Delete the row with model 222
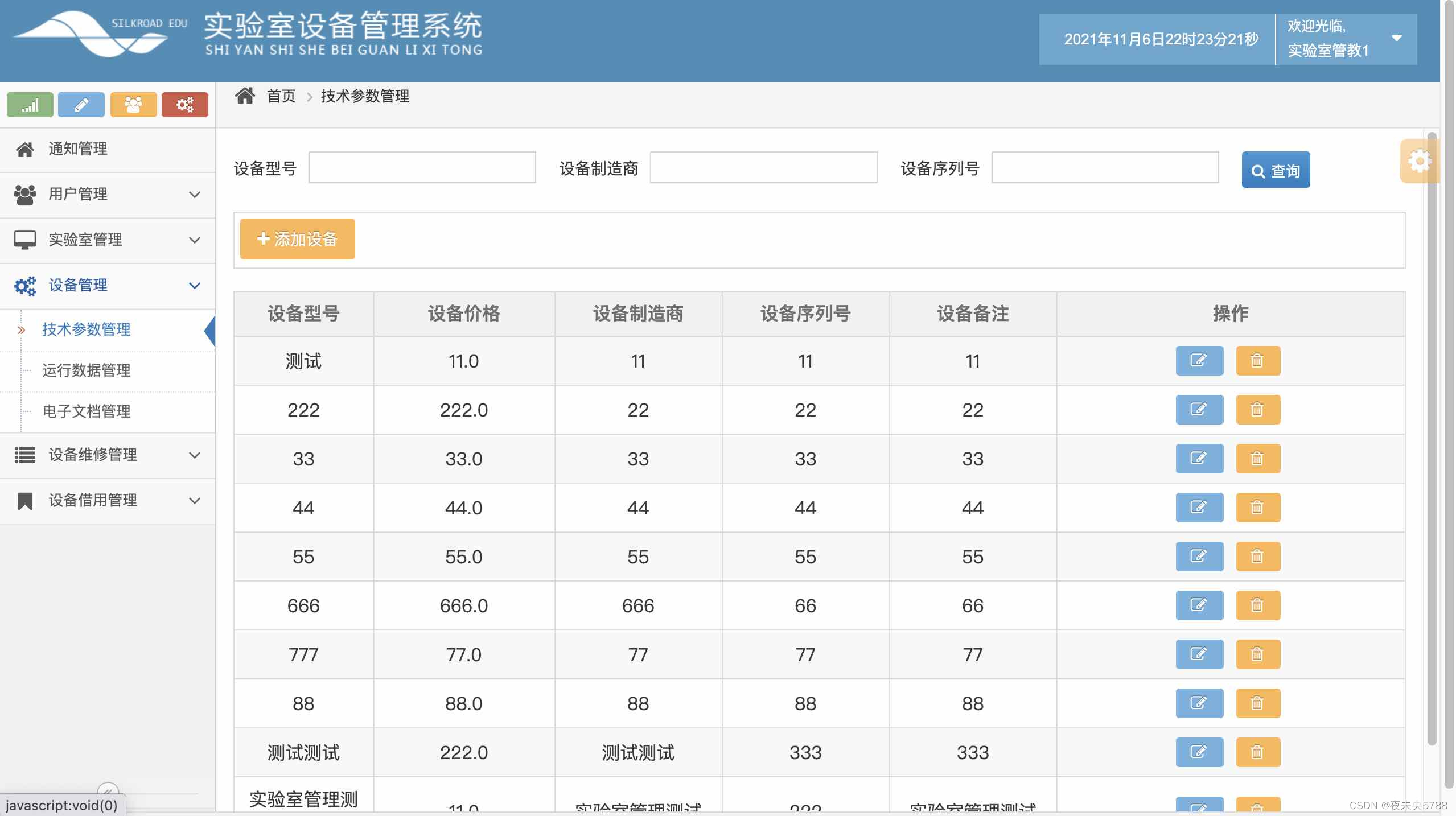The height and width of the screenshot is (816, 1456). (x=1258, y=410)
